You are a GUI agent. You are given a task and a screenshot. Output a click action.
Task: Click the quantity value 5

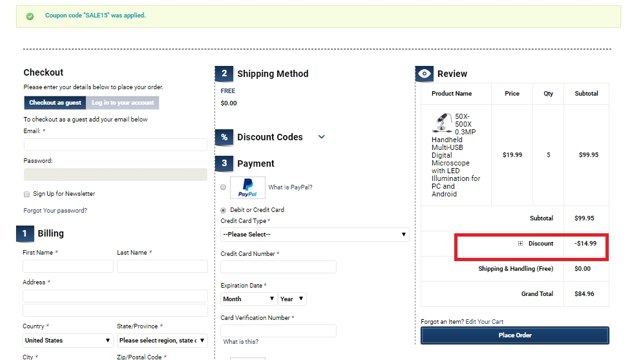(548, 155)
